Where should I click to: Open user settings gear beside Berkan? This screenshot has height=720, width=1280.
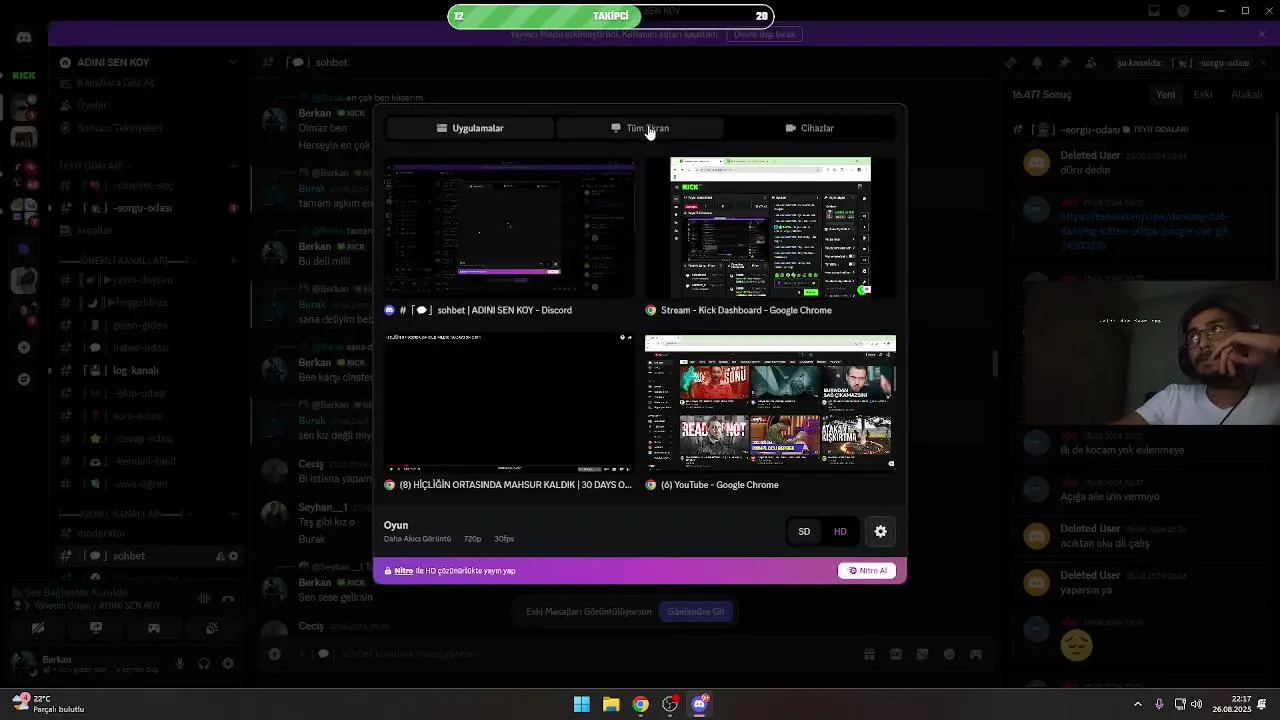point(228,663)
